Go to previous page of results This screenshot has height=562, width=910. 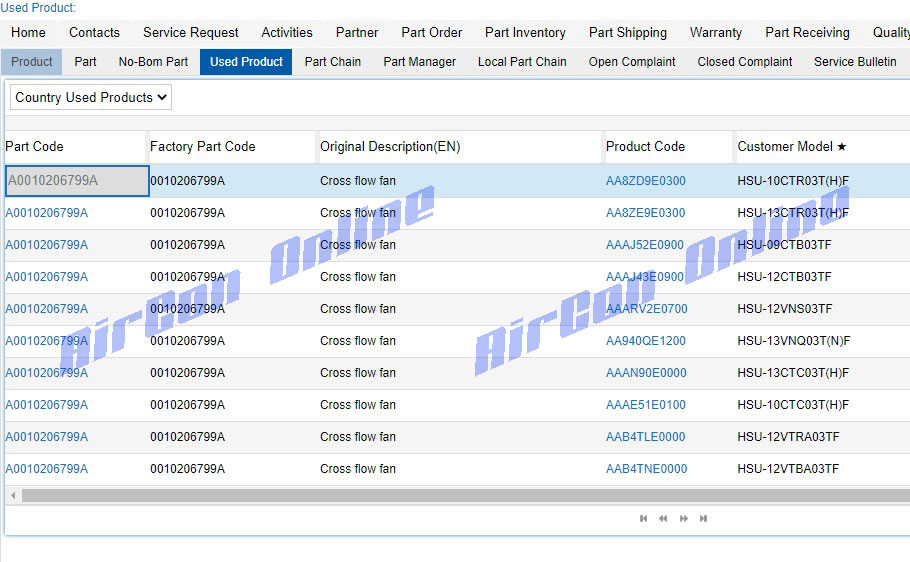[663, 518]
